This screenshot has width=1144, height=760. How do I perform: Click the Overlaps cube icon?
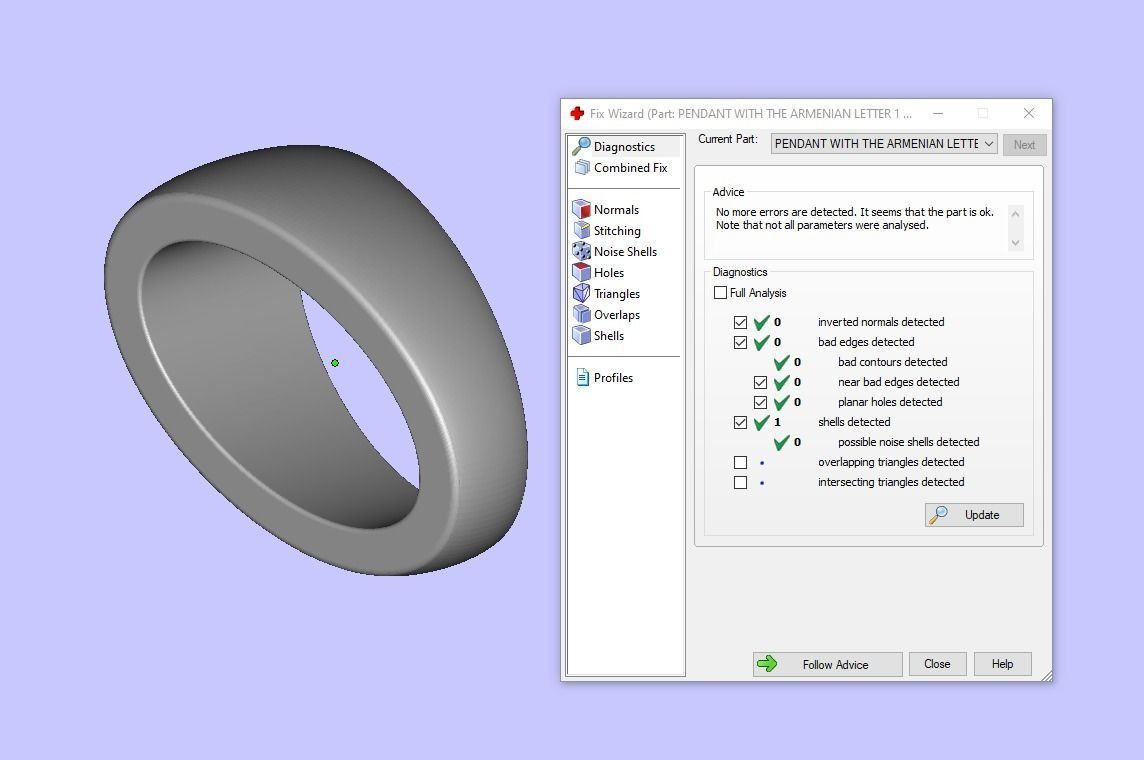[x=581, y=314]
